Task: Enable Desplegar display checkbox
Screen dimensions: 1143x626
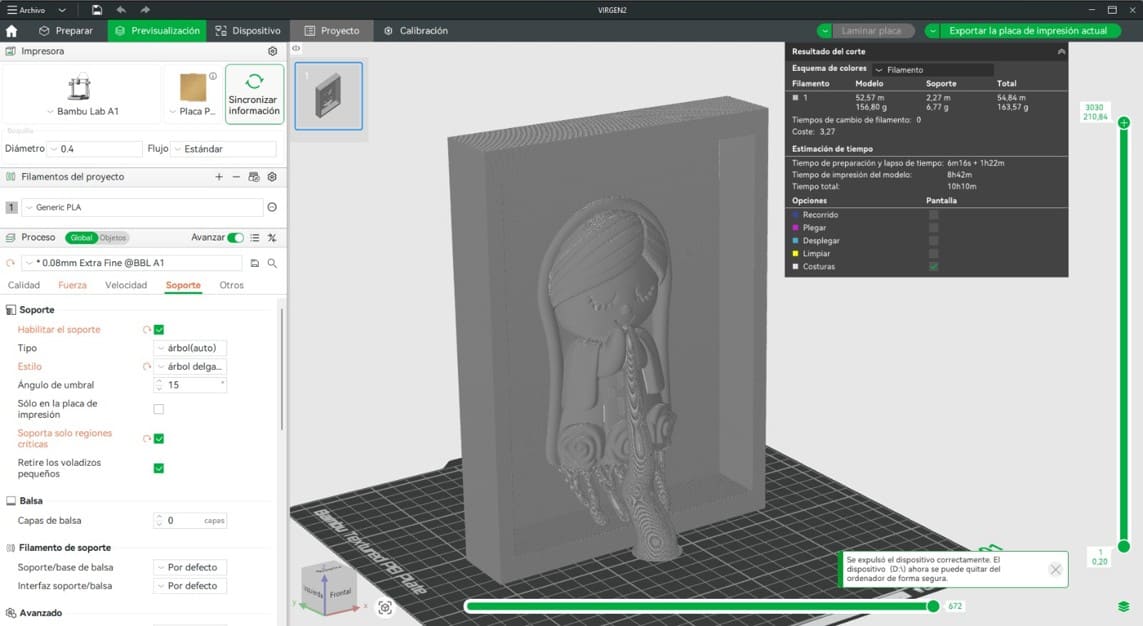Action: coord(934,240)
